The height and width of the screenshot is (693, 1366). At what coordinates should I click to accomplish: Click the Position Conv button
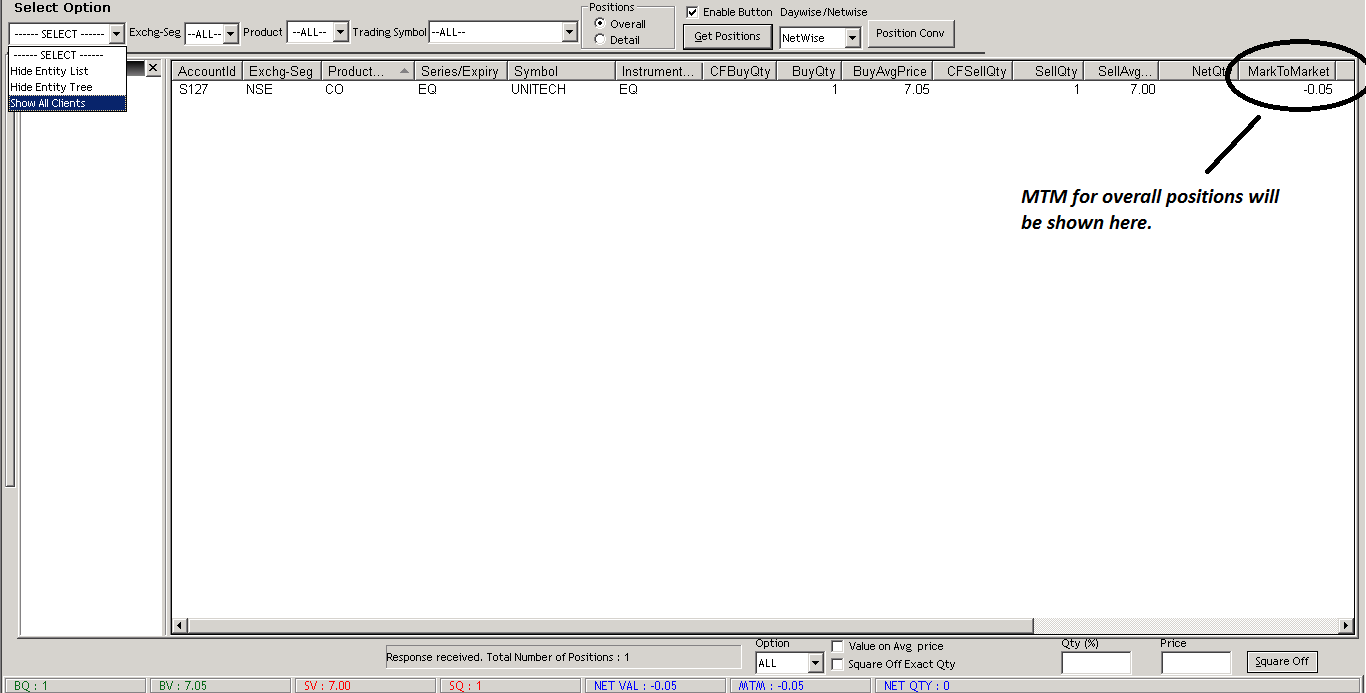(910, 33)
